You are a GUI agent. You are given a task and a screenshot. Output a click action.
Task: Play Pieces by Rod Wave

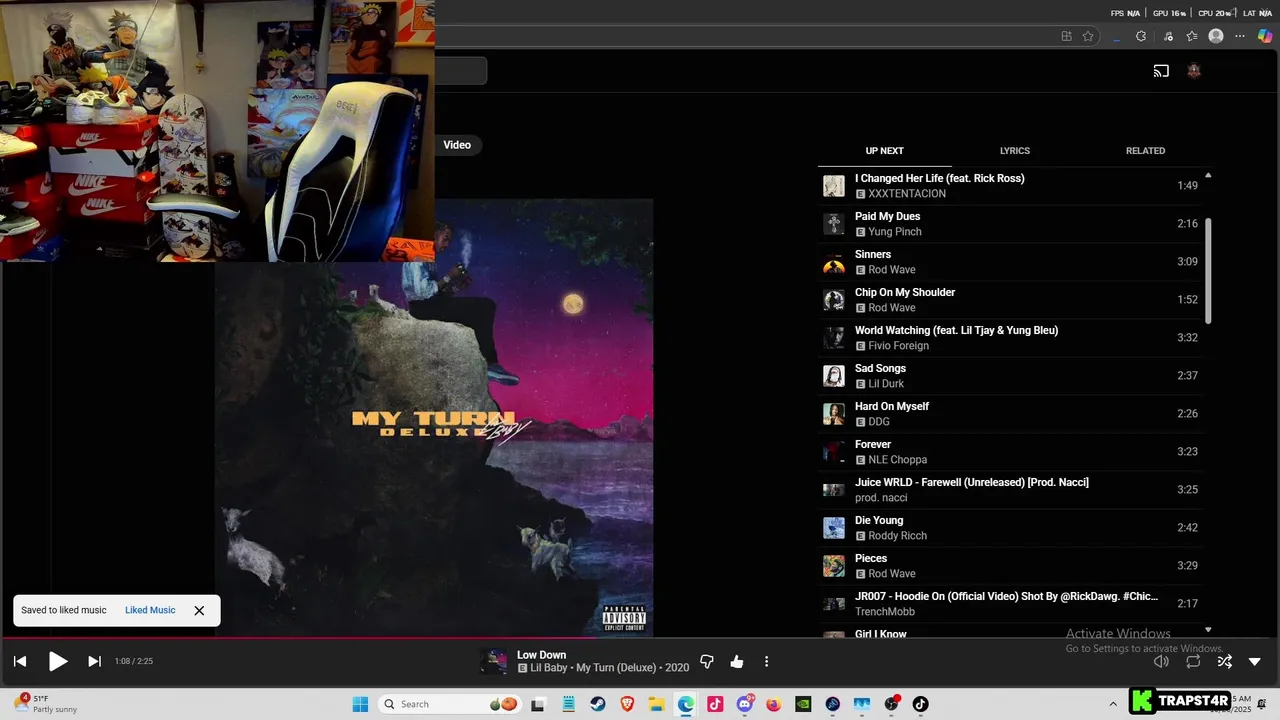(1010, 566)
